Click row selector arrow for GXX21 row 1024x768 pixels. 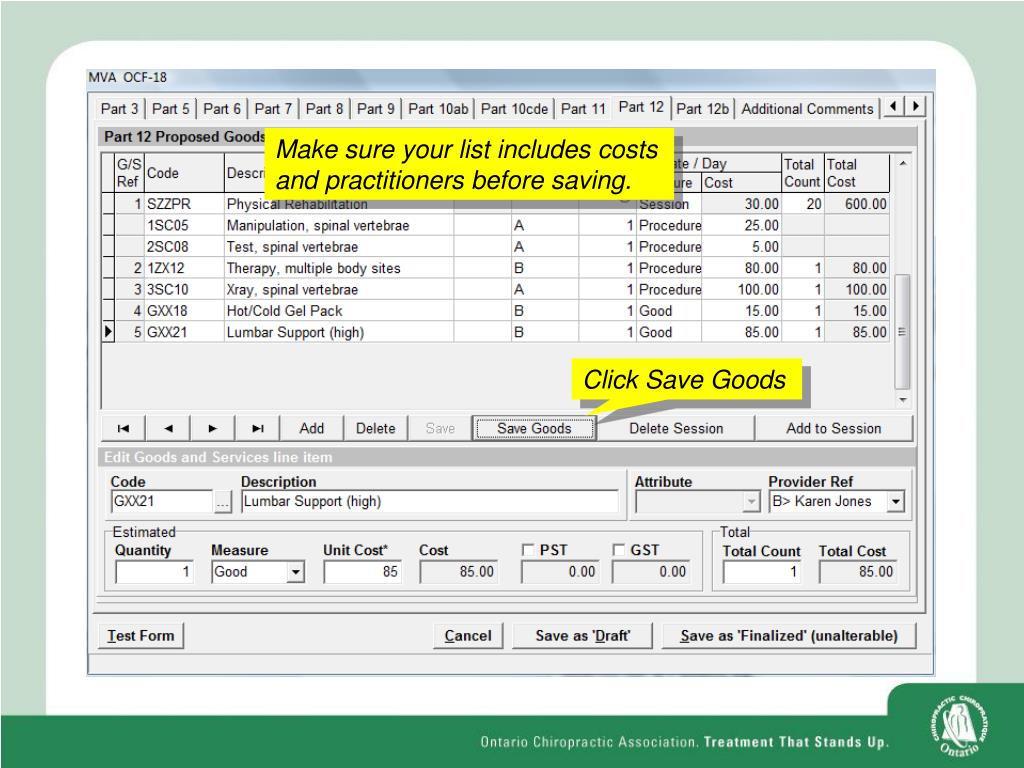pyautogui.click(x=108, y=332)
